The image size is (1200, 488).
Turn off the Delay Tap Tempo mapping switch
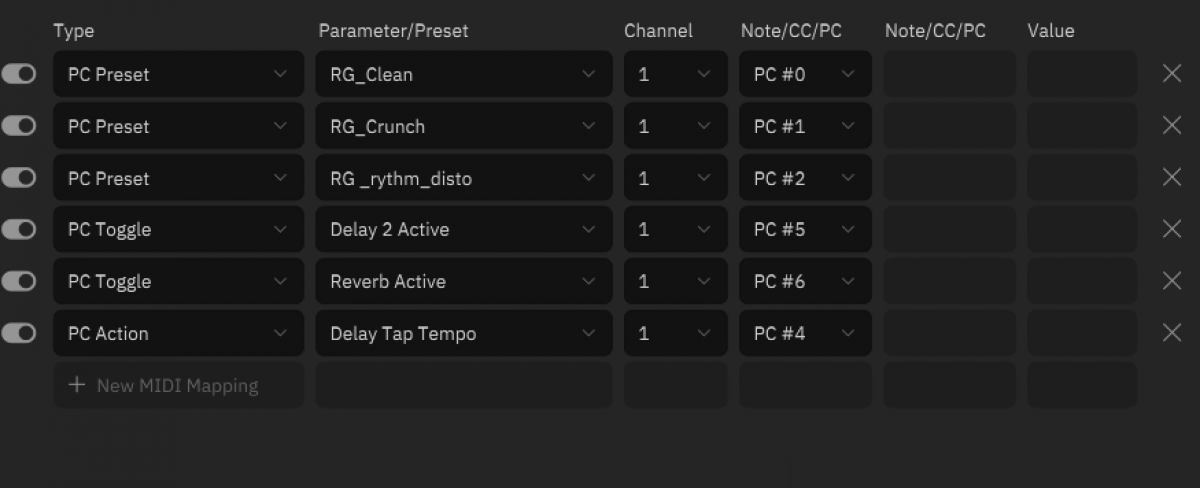(x=19, y=333)
